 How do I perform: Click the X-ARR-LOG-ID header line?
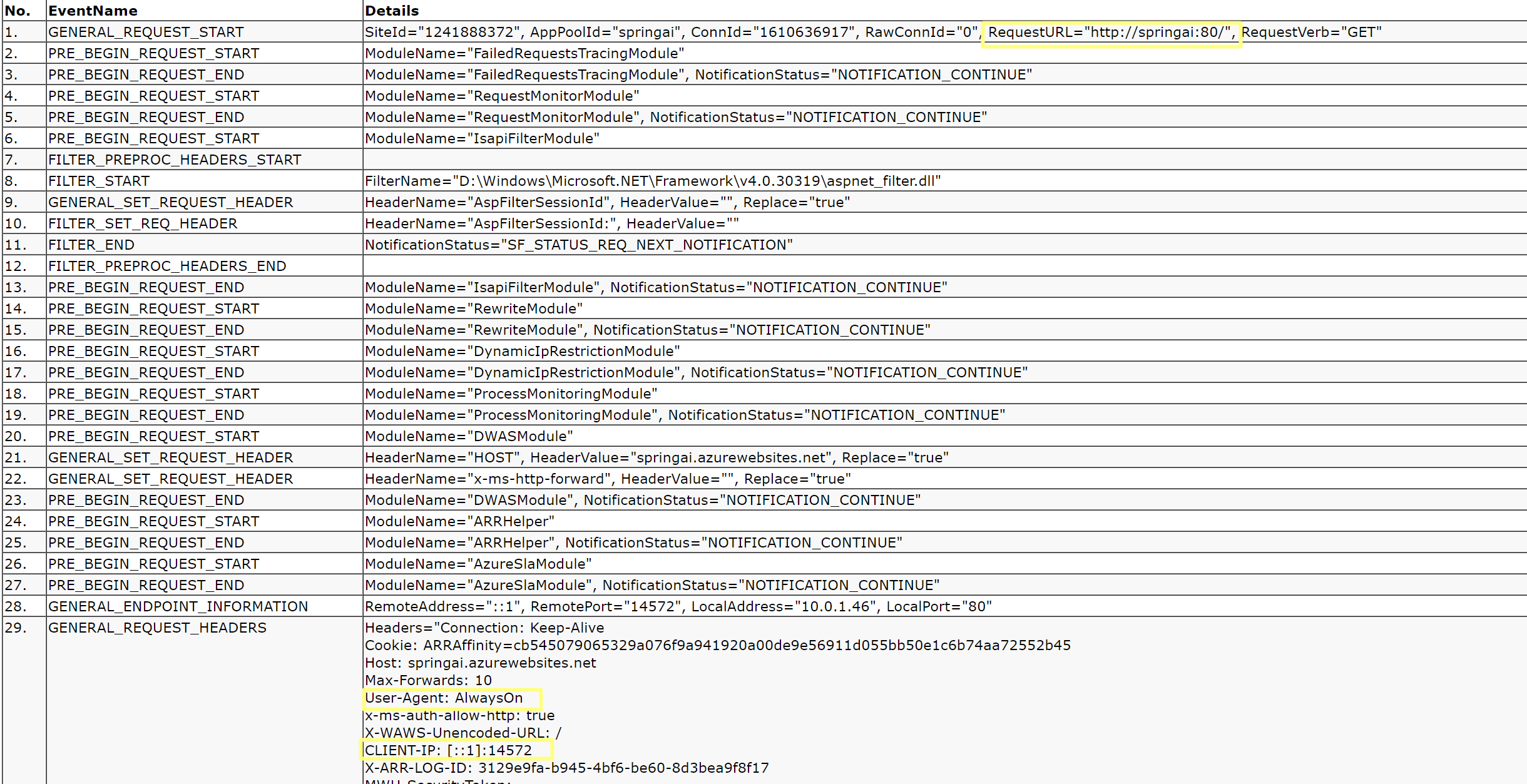pyautogui.click(x=566, y=768)
